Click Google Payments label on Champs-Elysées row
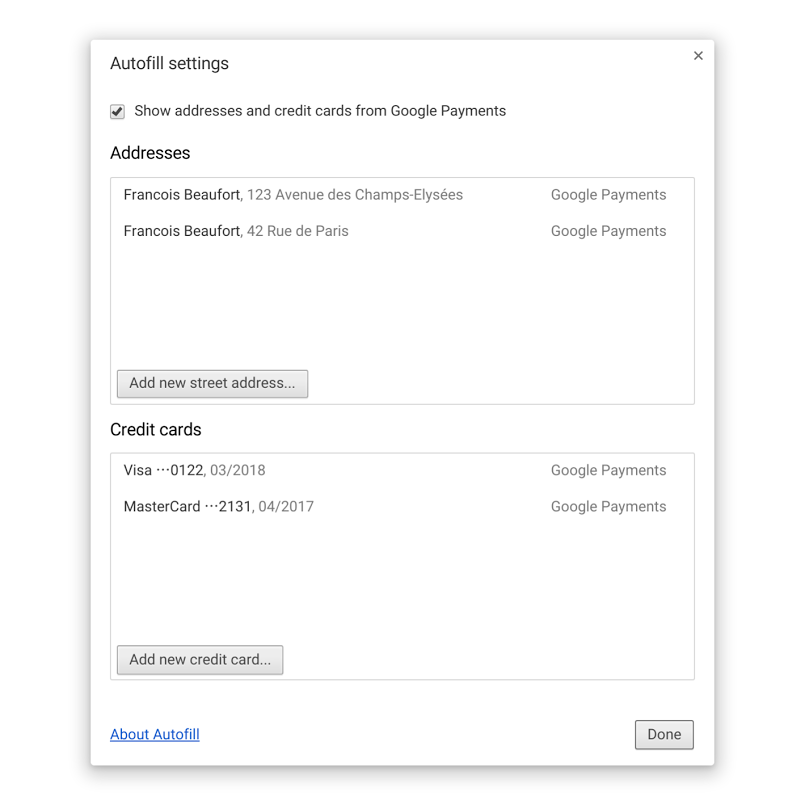Screen dimensions: 805x805 (x=608, y=195)
